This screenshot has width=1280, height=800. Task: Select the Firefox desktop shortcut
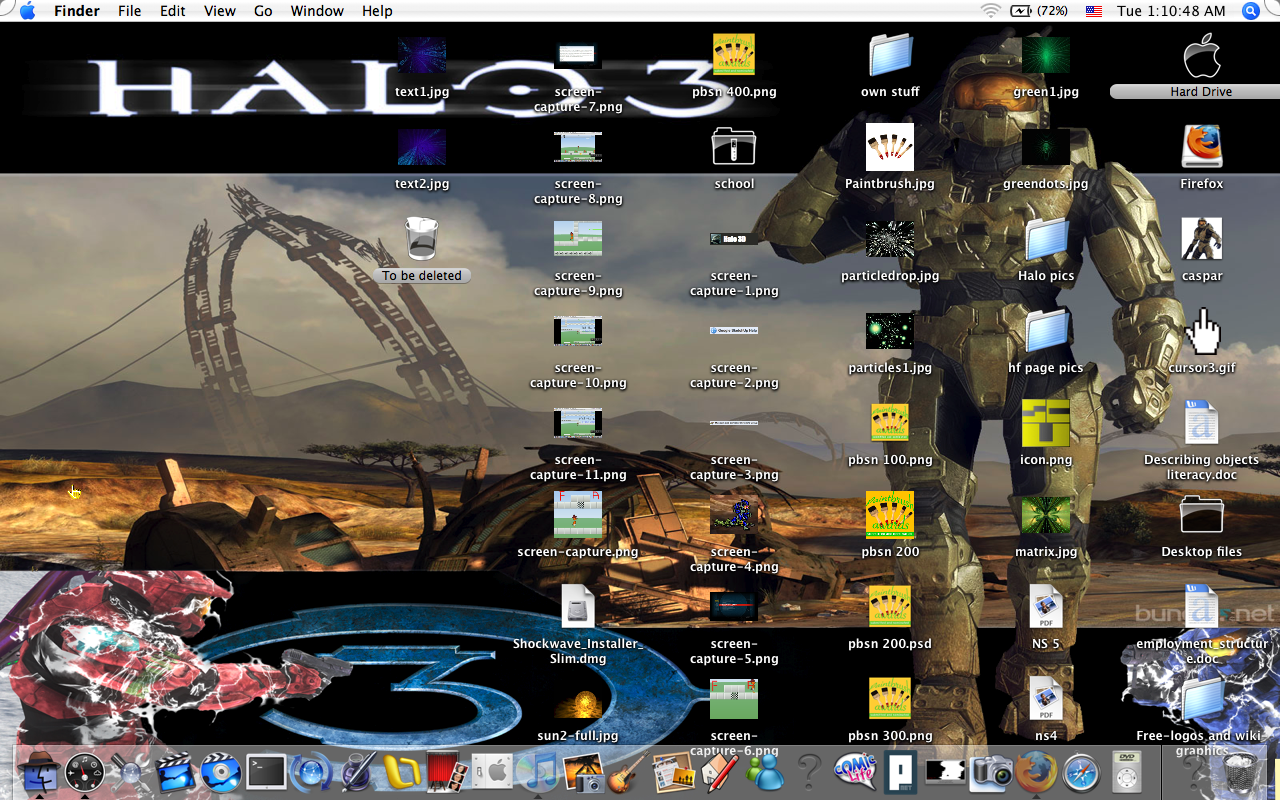1202,148
